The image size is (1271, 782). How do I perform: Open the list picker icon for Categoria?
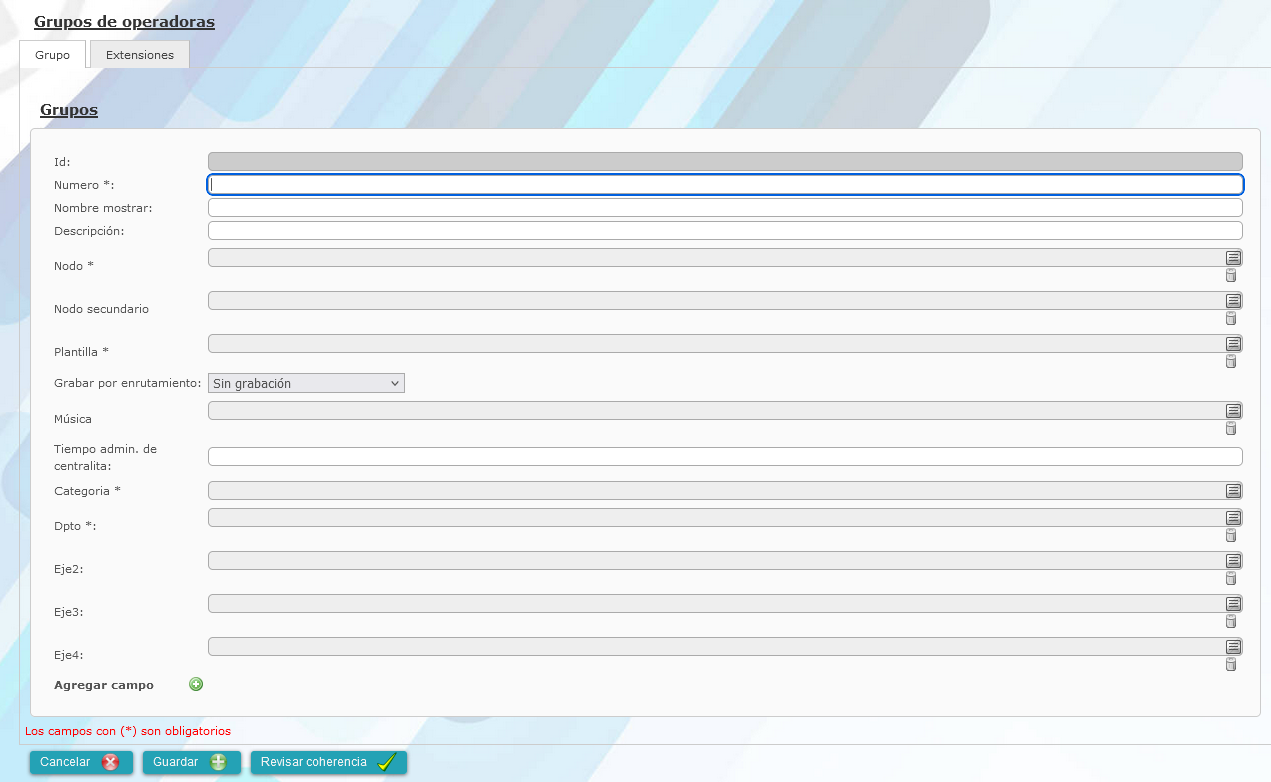coord(1234,490)
